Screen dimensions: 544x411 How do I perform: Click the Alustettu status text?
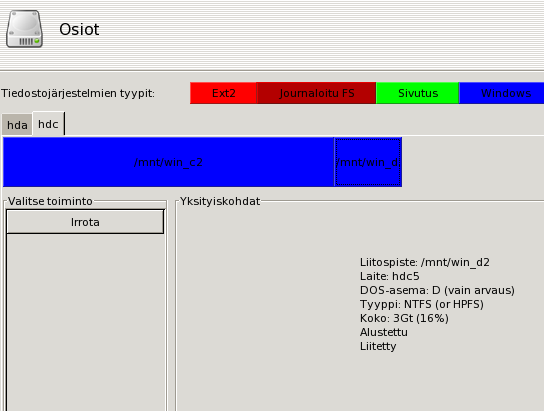pos(384,332)
